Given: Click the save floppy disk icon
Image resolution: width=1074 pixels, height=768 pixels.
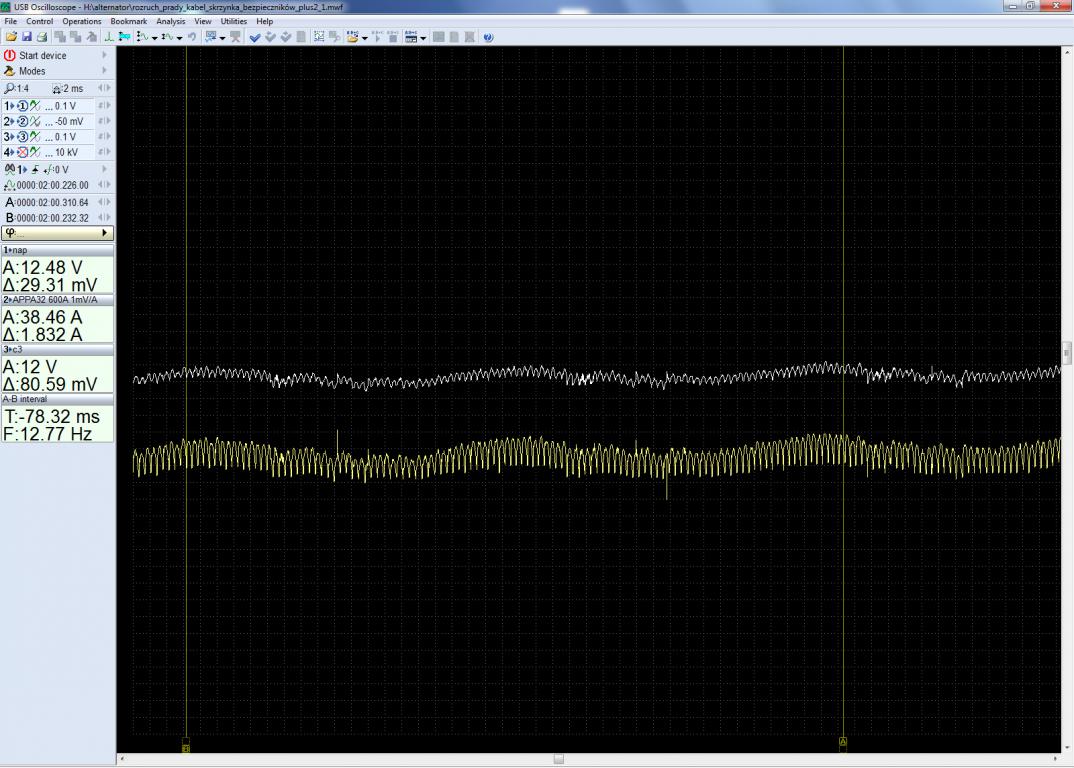Looking at the screenshot, I should pos(27,37).
